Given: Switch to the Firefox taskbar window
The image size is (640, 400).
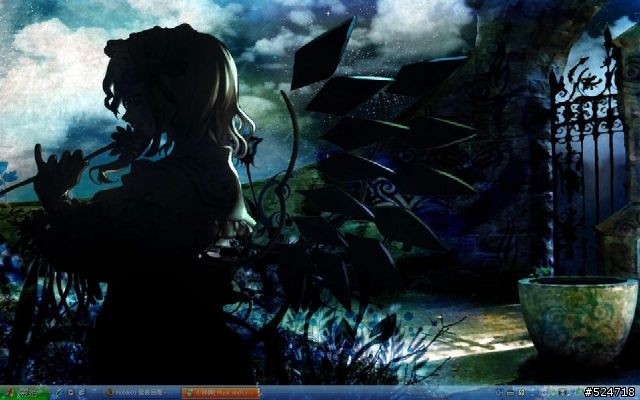Looking at the screenshot, I should [141, 393].
